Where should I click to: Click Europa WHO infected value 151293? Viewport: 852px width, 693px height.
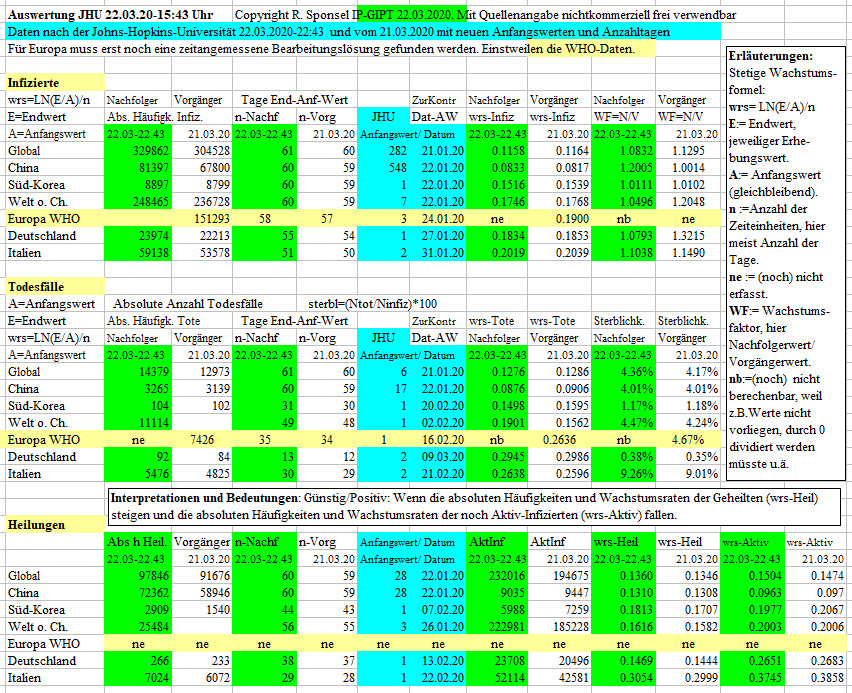tap(202, 218)
